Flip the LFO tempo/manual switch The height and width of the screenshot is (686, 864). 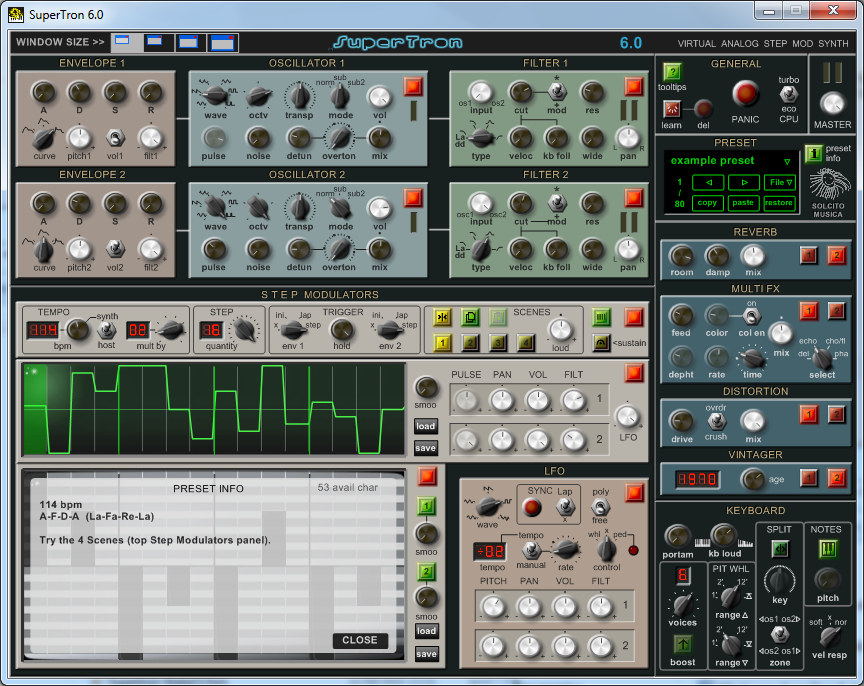(531, 550)
